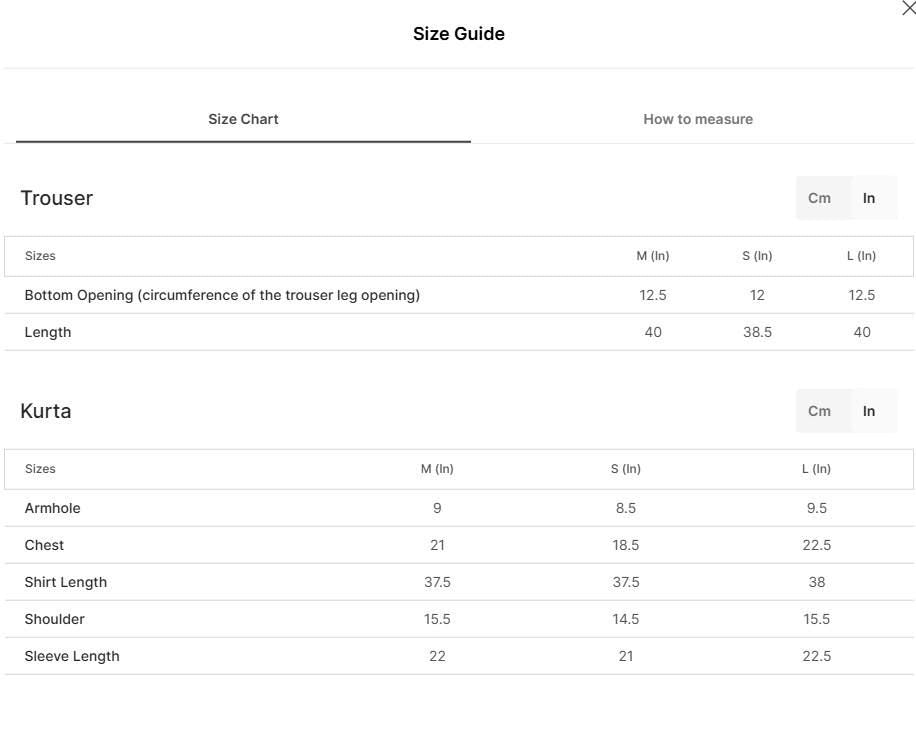This screenshot has width=916, height=746.
Task: Select the Shoulder row label
Action: pos(55,619)
